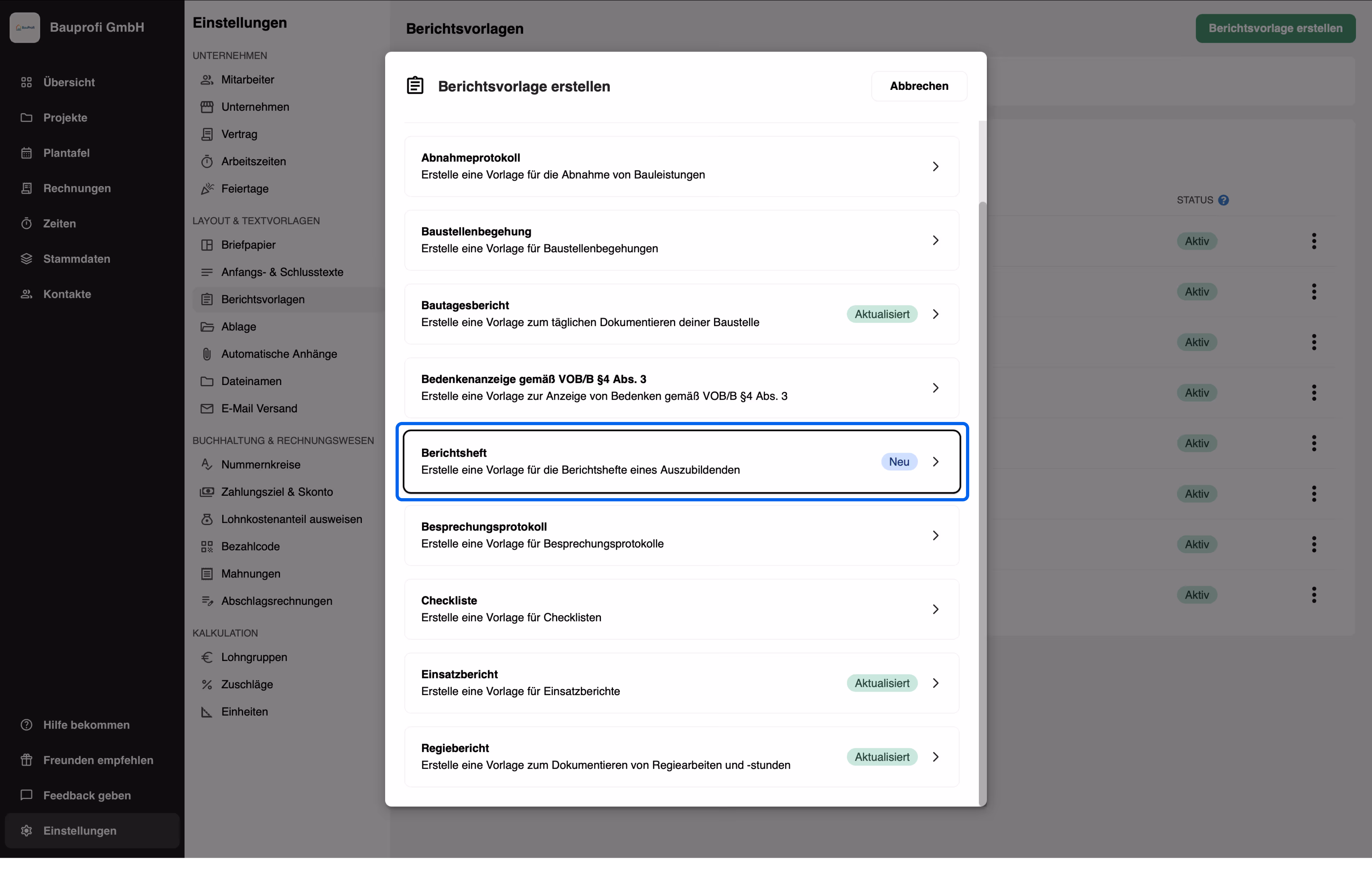Click the green Berichtsvorlage erstellen button

[1275, 28]
